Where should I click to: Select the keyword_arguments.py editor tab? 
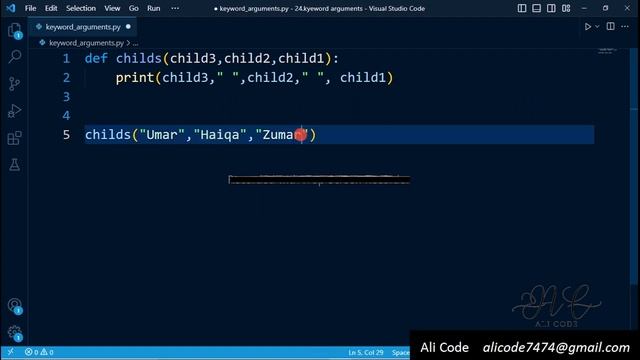click(83, 27)
